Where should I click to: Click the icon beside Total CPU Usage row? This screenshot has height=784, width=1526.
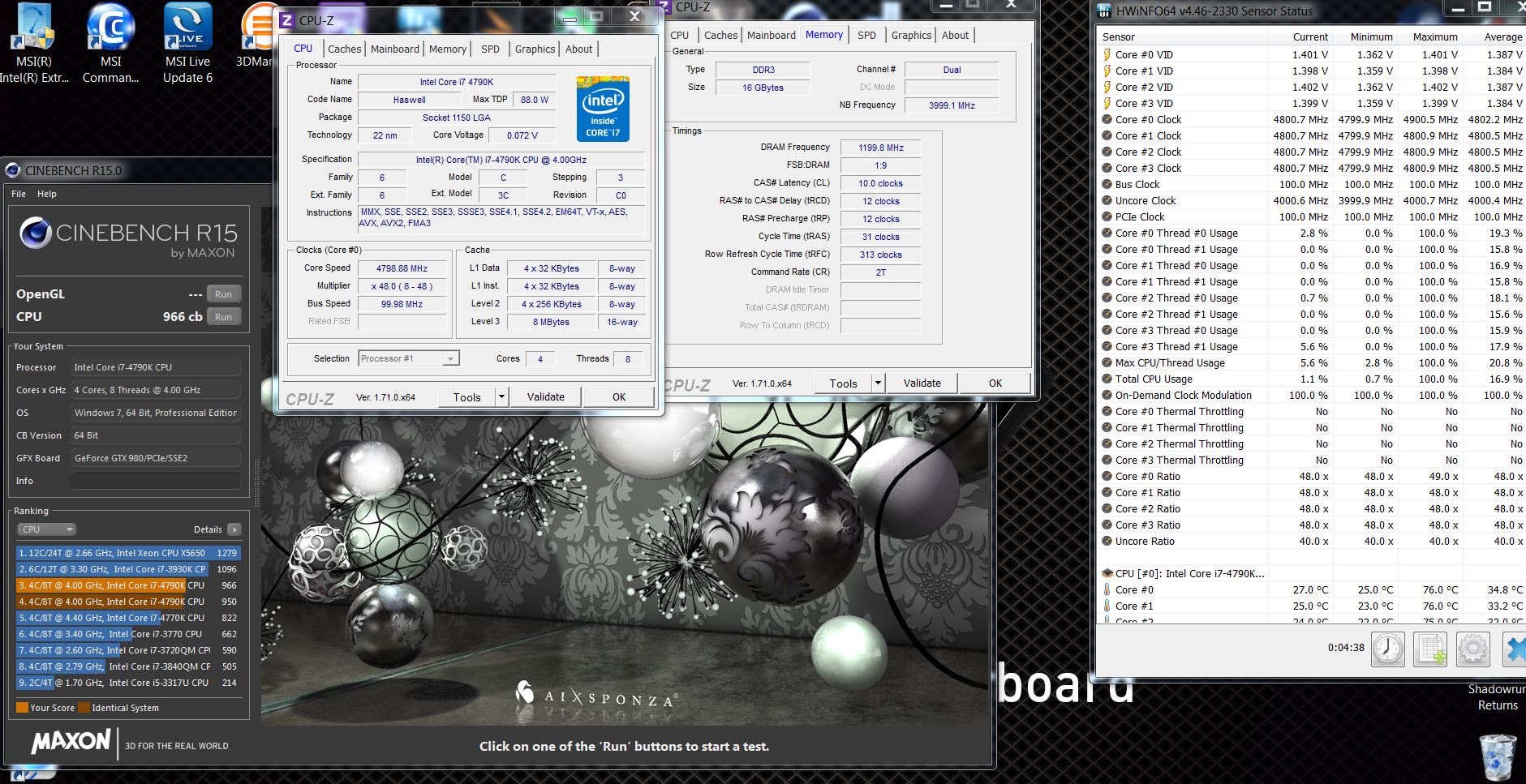(1107, 379)
